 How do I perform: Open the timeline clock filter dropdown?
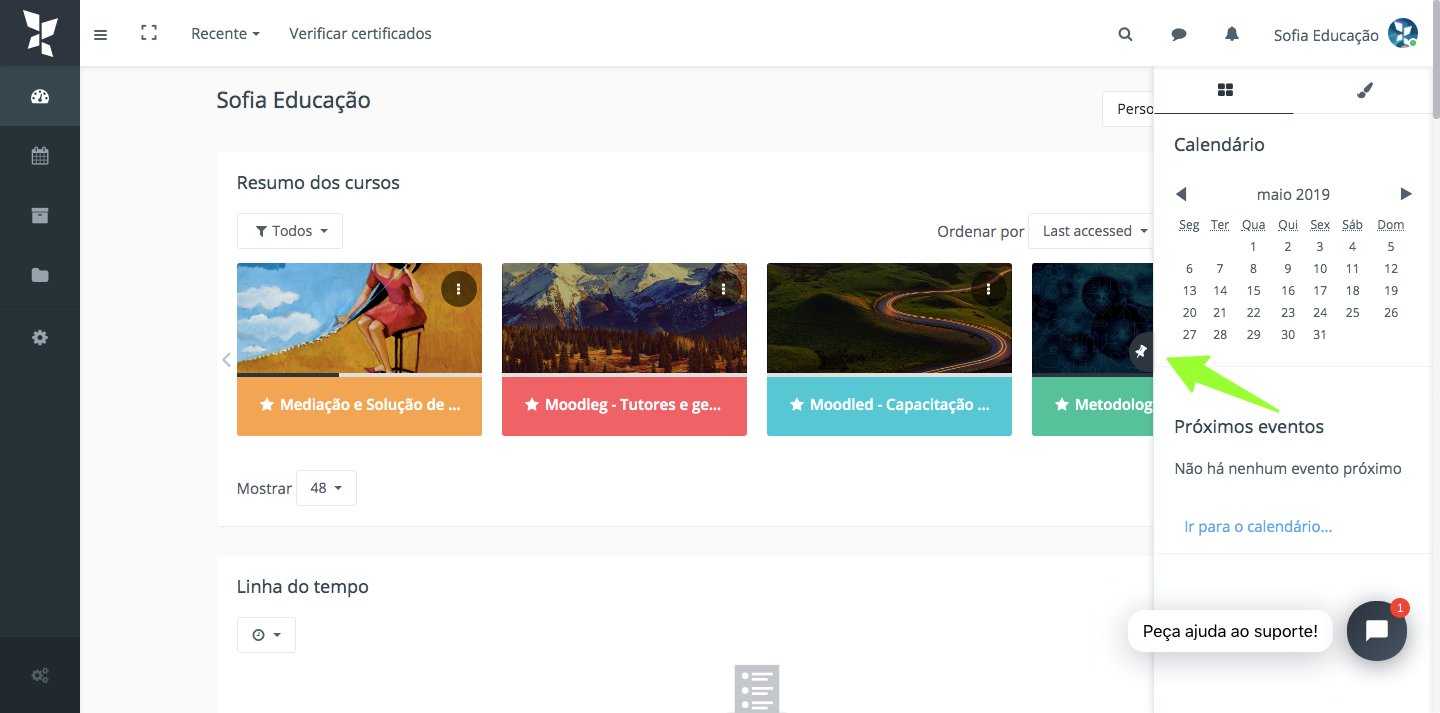click(x=266, y=635)
